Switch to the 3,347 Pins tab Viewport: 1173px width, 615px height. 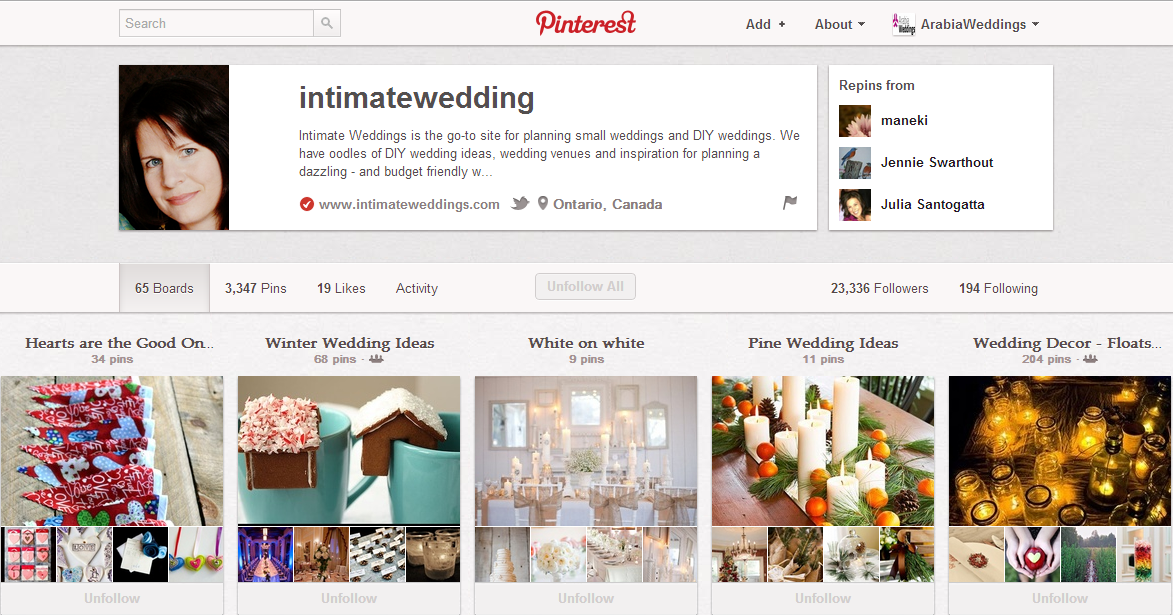pyautogui.click(x=256, y=288)
